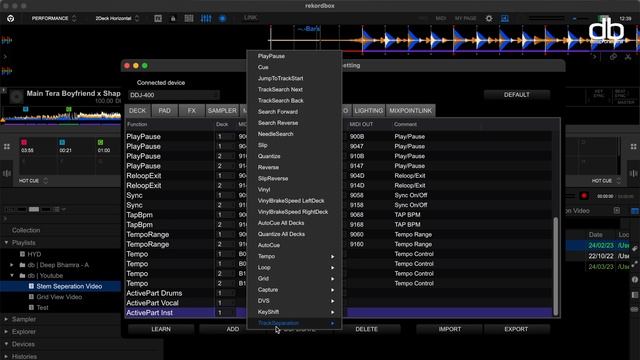Expand the DVS submenu
640x360 pixels.
[x=294, y=301]
